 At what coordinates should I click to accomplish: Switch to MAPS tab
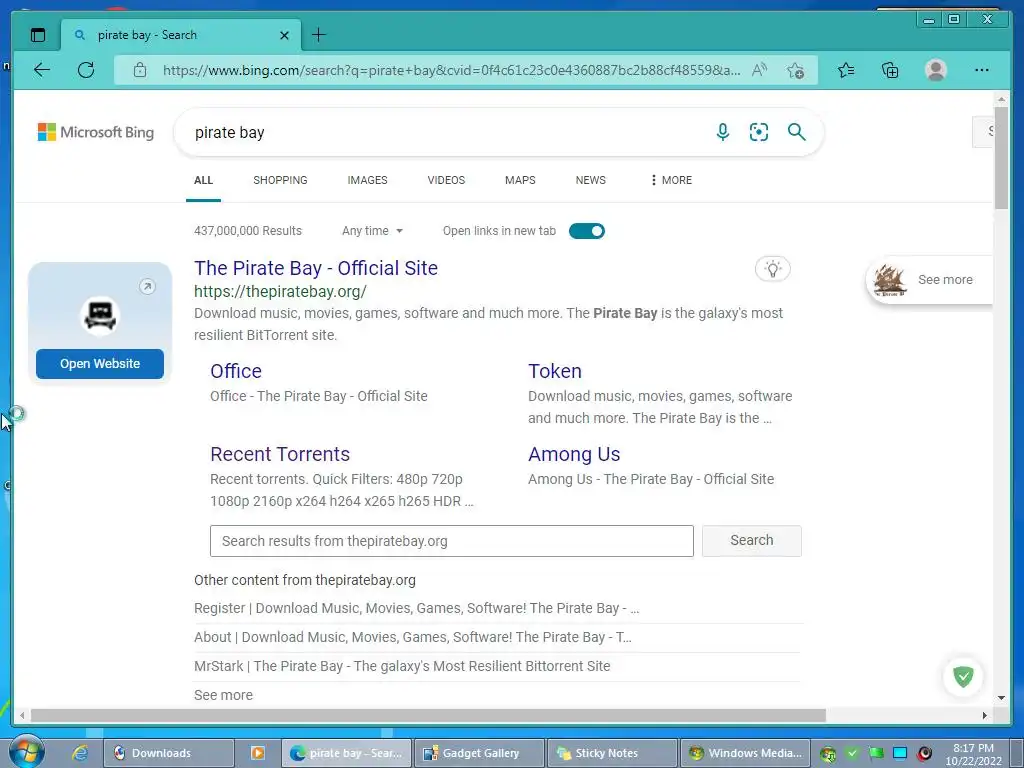pos(520,180)
